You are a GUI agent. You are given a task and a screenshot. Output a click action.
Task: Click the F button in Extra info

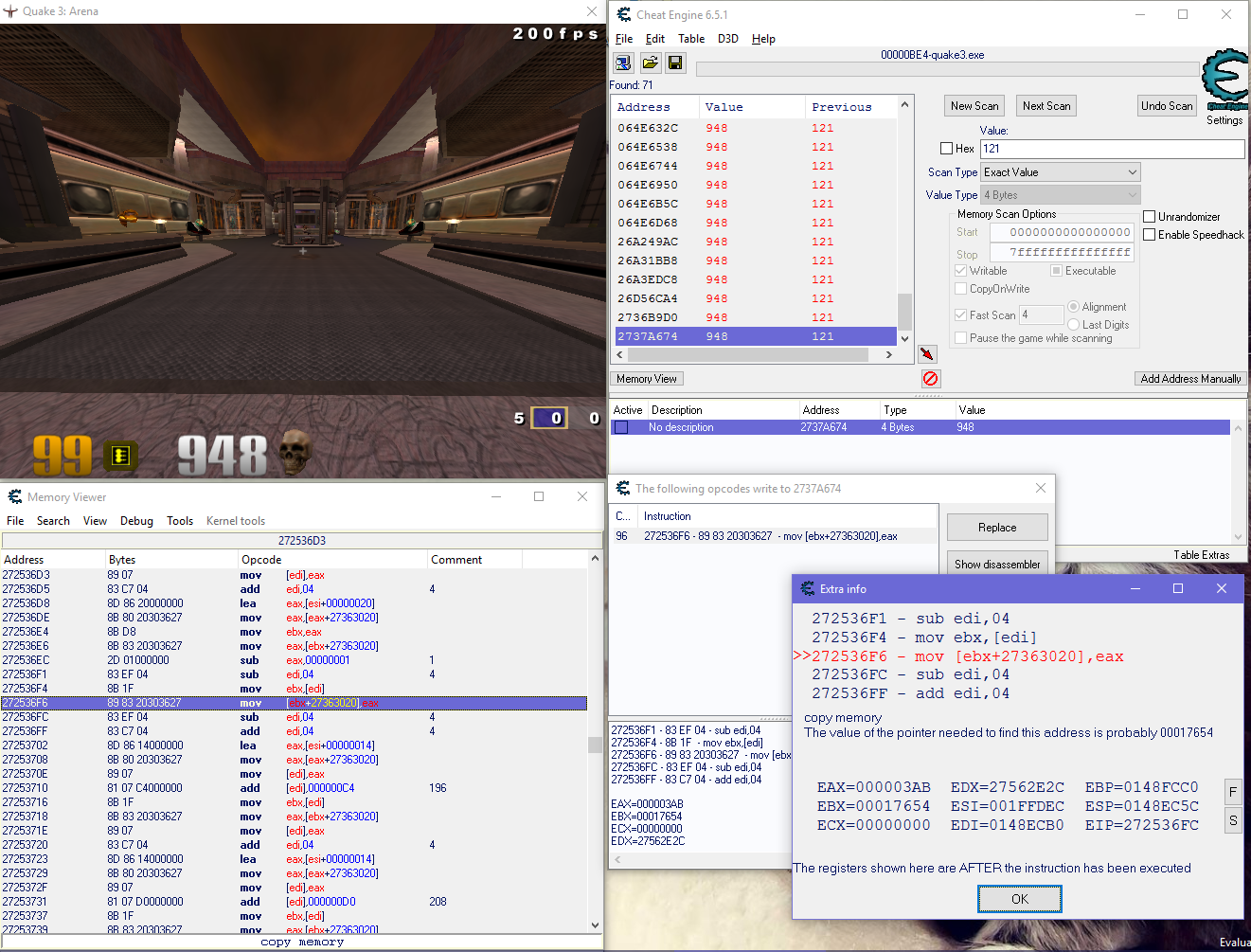tap(1233, 792)
